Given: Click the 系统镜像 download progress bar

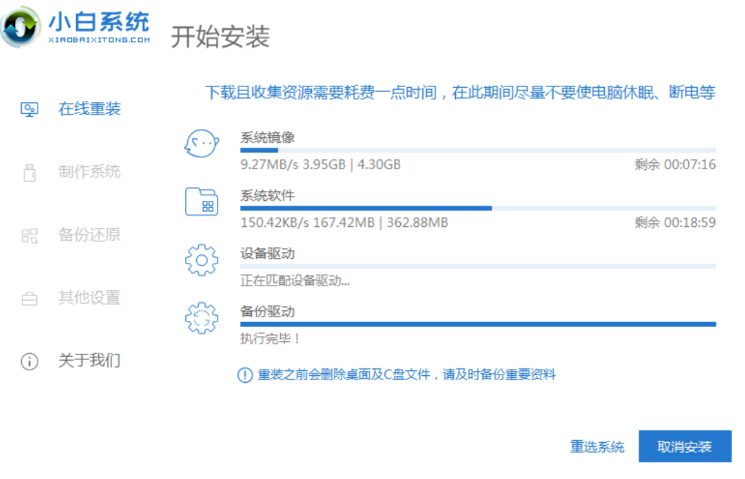Looking at the screenshot, I should click(478, 150).
